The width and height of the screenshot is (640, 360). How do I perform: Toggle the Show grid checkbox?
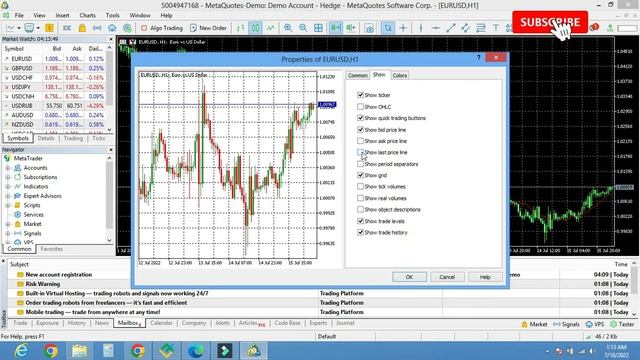(360, 175)
